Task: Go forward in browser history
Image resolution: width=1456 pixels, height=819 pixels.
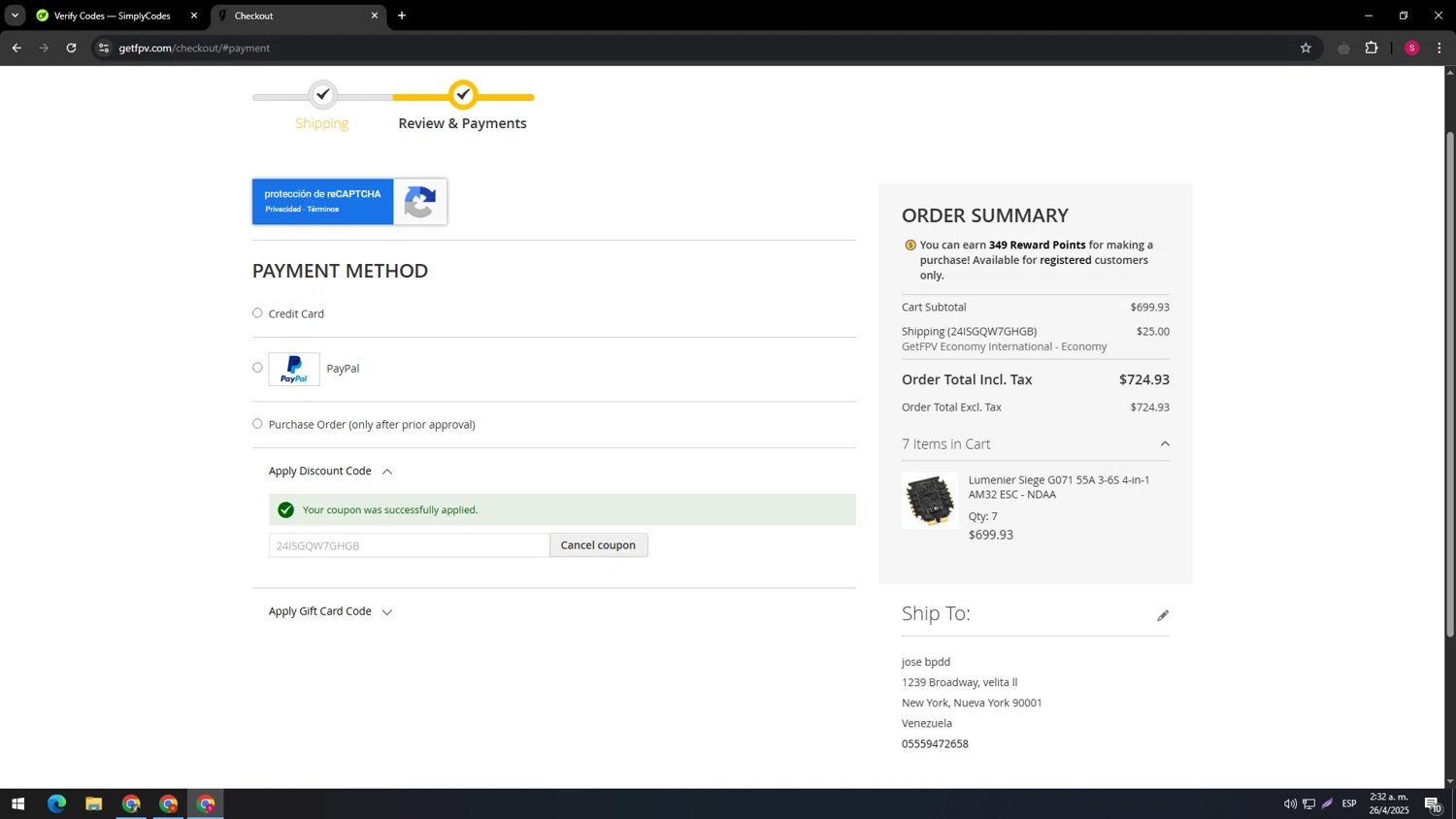Action: [x=44, y=48]
